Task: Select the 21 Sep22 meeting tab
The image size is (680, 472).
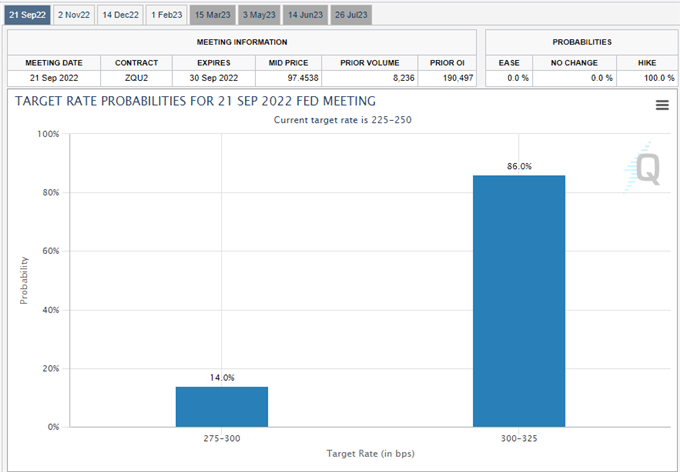Action: click(27, 15)
